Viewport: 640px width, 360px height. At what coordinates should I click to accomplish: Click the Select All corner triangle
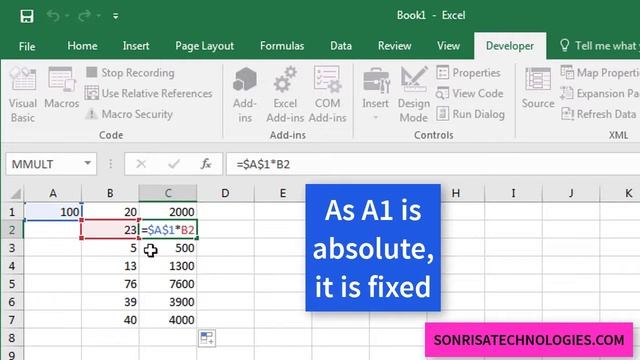pos(15,193)
